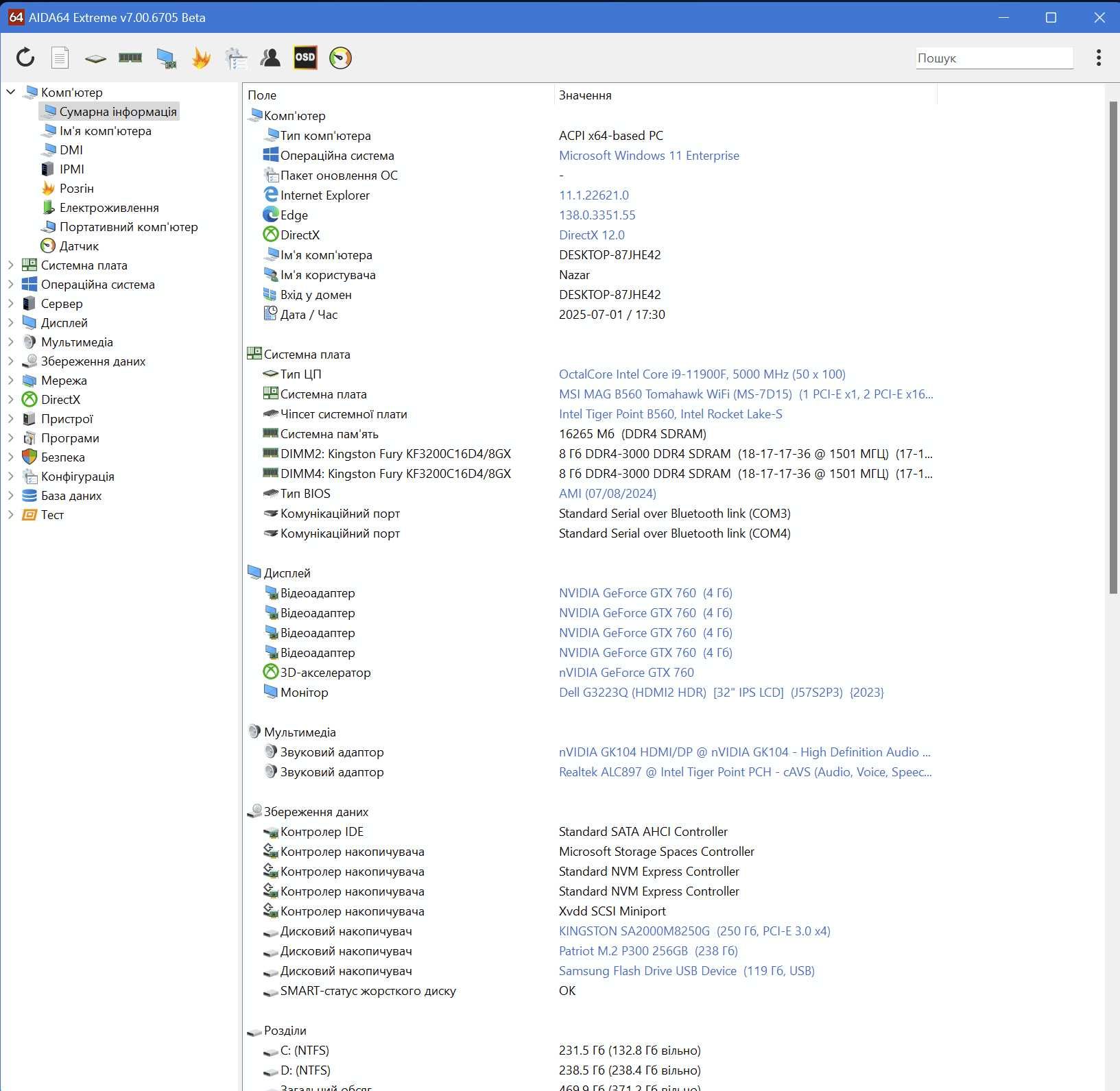Open the Microsoft Windows 11 Enterprise link
The width and height of the screenshot is (1120, 1091).
coord(649,156)
